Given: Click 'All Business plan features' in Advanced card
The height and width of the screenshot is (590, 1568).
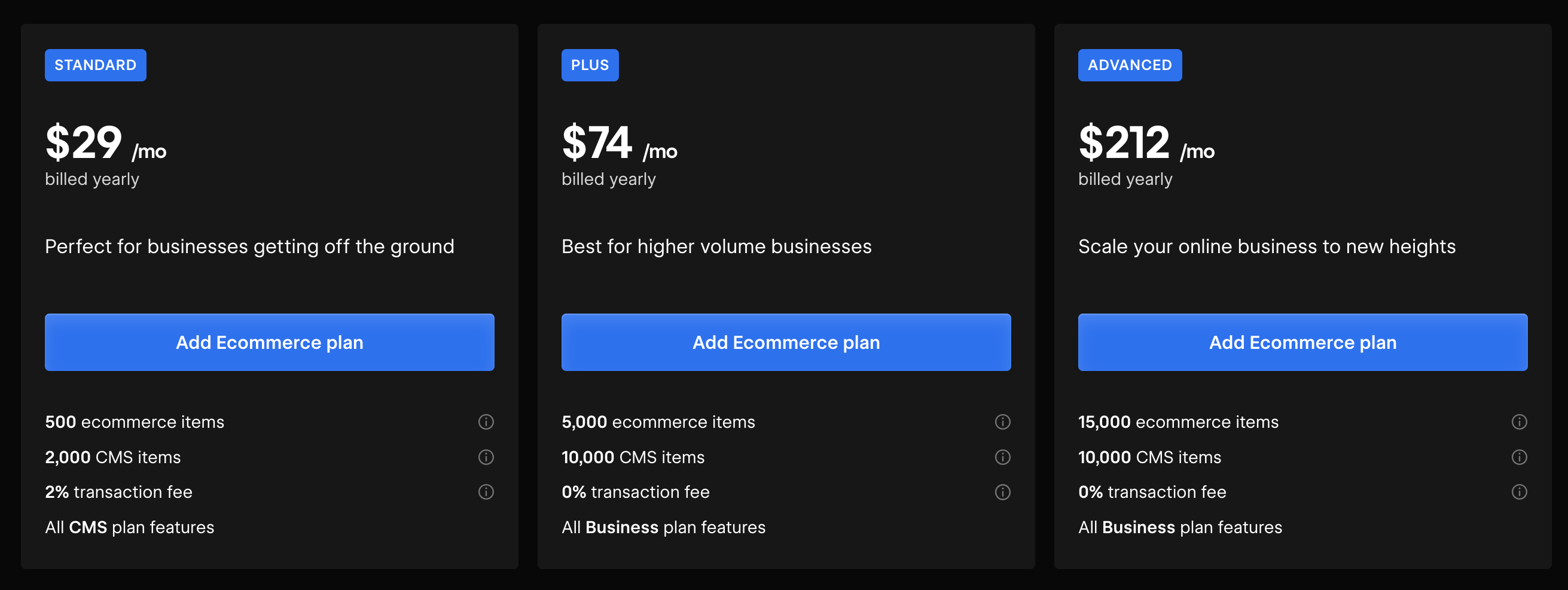Looking at the screenshot, I should pyautogui.click(x=1180, y=527).
